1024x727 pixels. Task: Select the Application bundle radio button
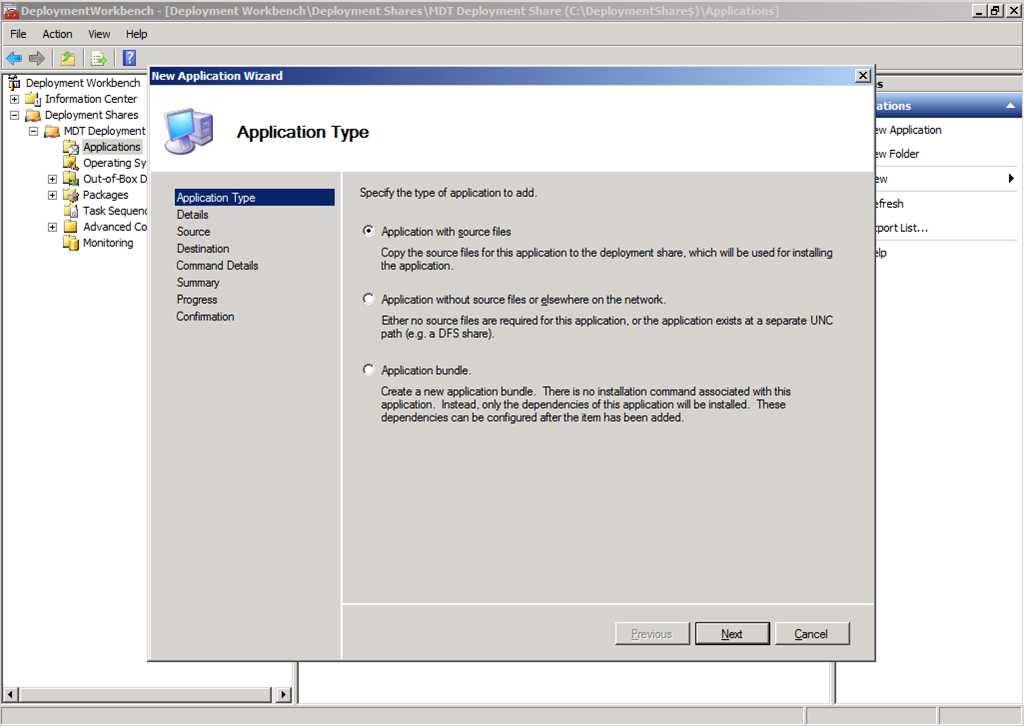tap(369, 370)
